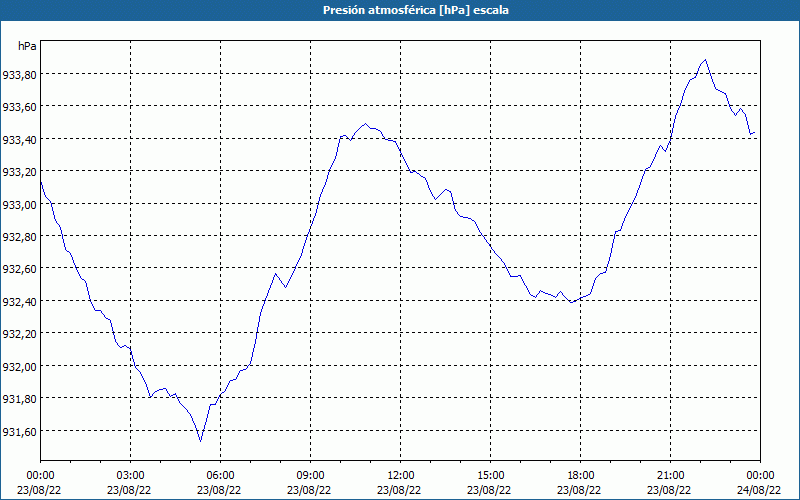Click the 23/08/22 date under 09:00
Image resolution: width=800 pixels, height=500 pixels.
click(309, 490)
